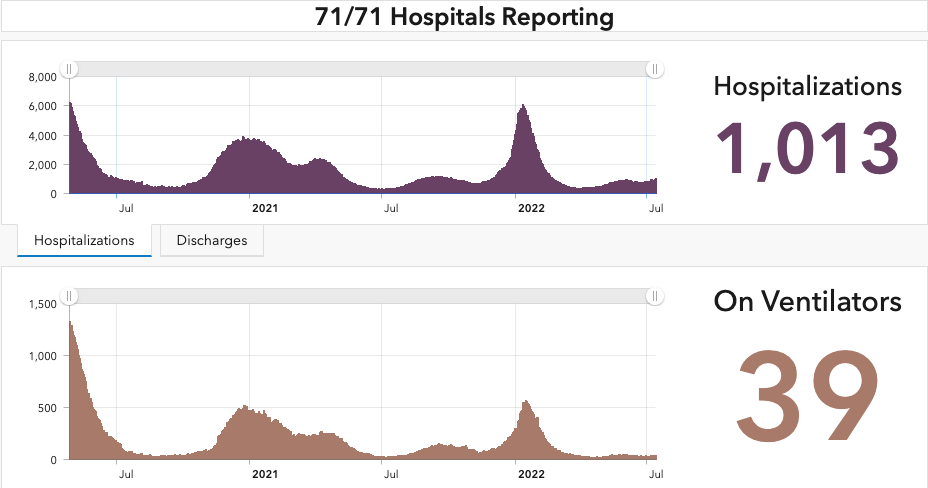Select the Hospitalizations tab

tap(84, 241)
